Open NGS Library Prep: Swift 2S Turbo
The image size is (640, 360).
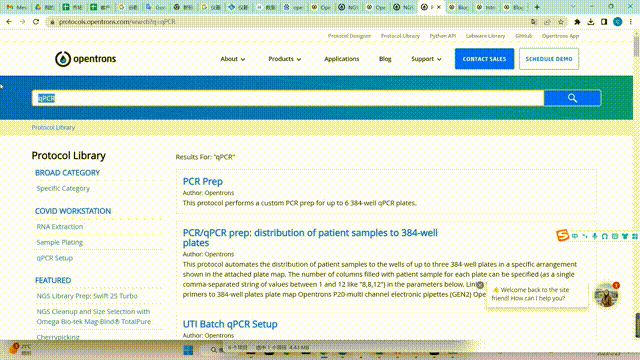(87, 296)
